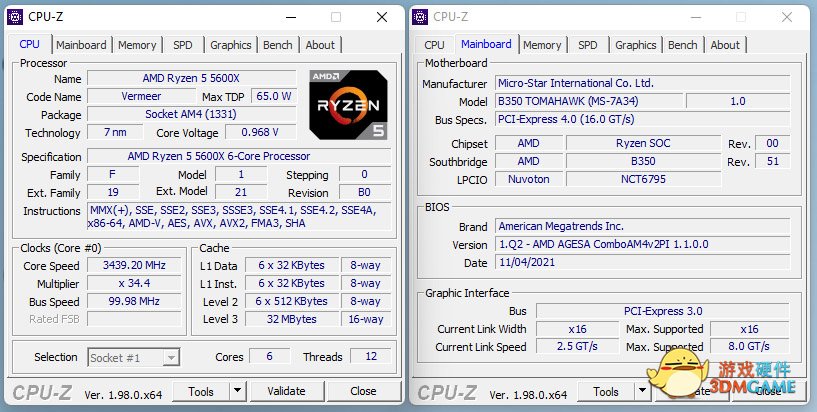Click the Current Link Speed value 2.5 GT/s
This screenshot has width=817, height=412.
(x=577, y=346)
